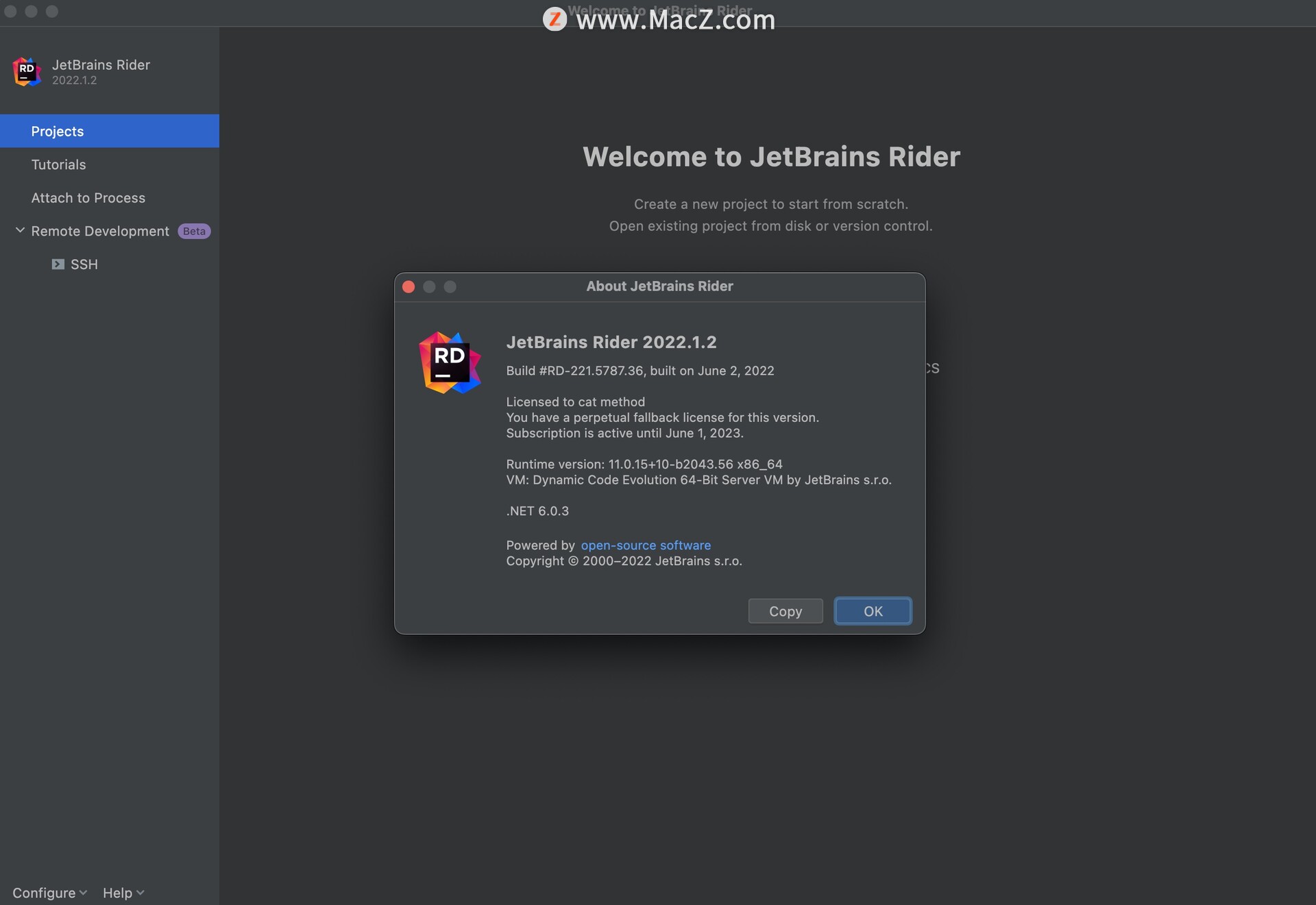Click the green zoom circle on dialog
1316x905 pixels.
450,286
